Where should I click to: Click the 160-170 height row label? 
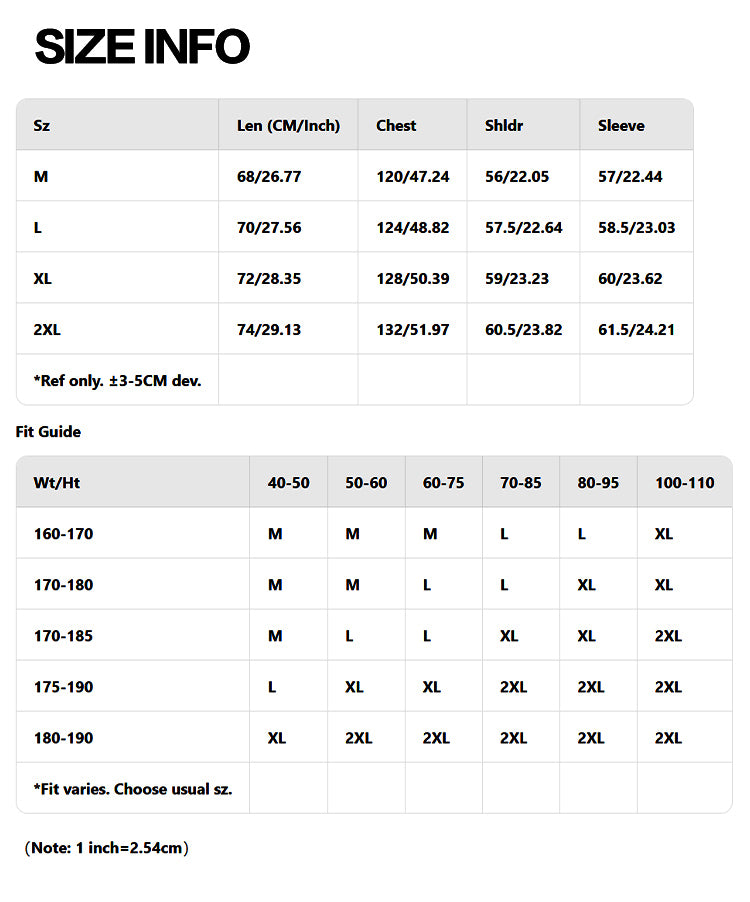[63, 533]
